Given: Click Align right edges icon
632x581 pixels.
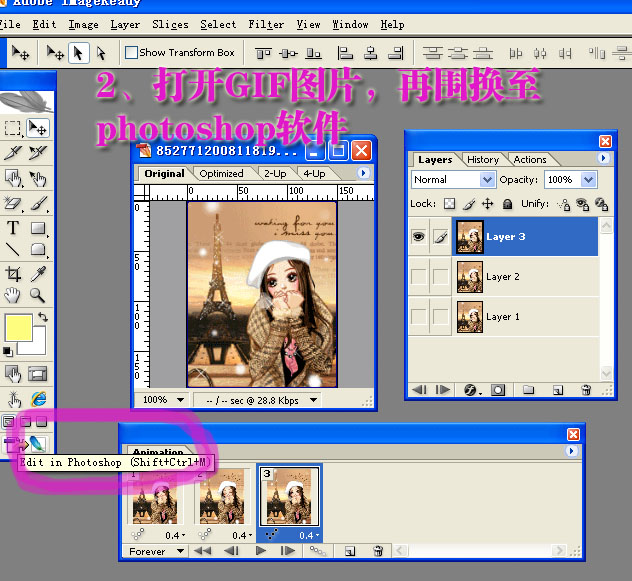Looking at the screenshot, I should coord(395,53).
